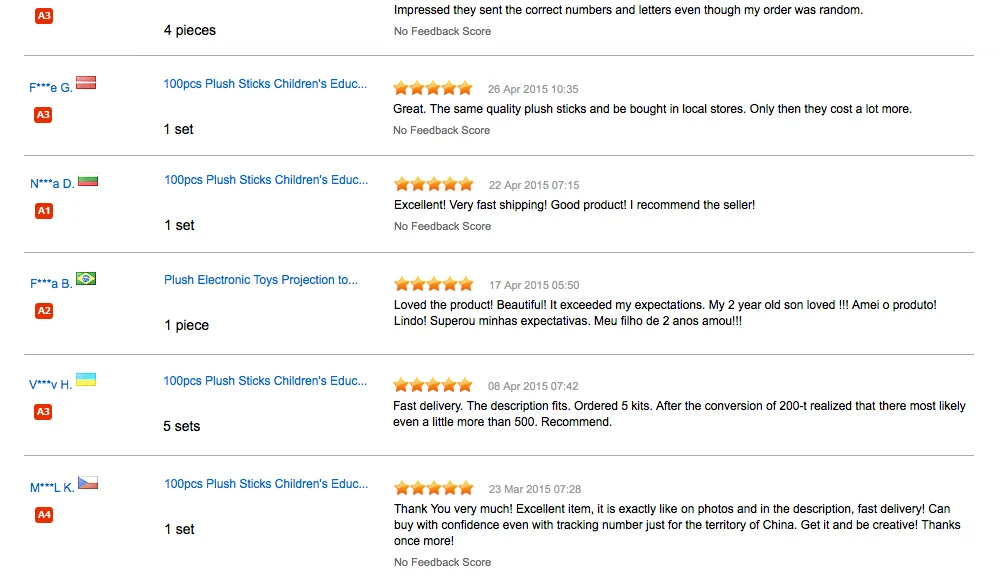Click the A3 badge under V***v H.
This screenshot has width=1000, height=585.
[x=43, y=411]
